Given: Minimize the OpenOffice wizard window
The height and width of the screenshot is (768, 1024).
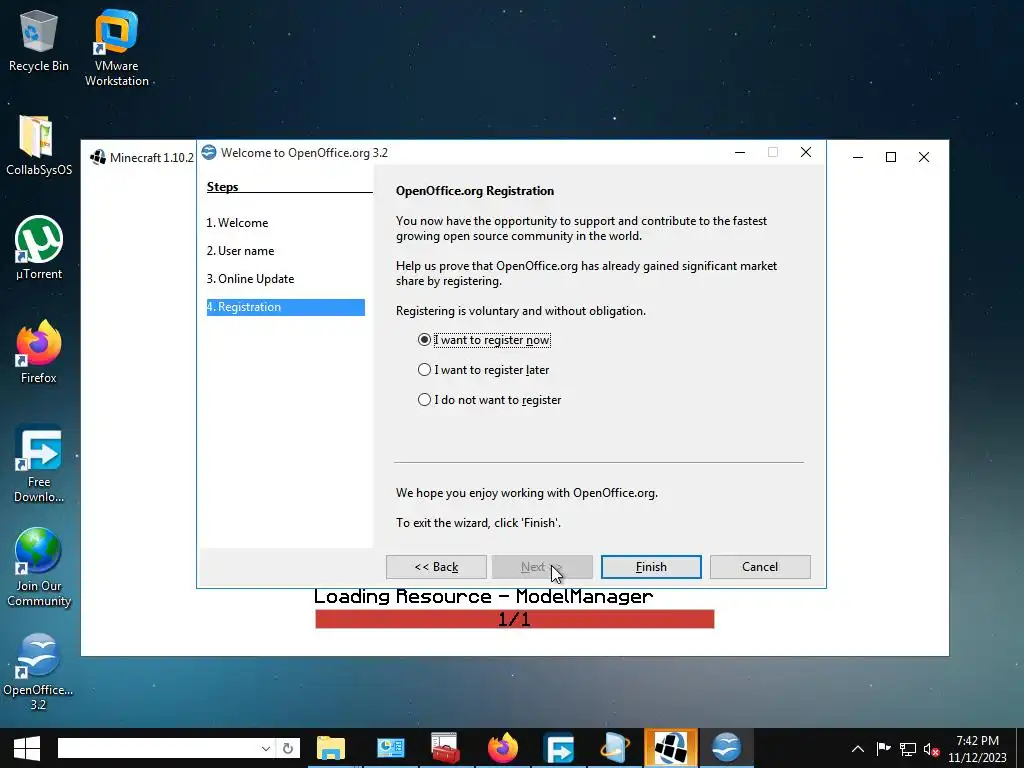Looking at the screenshot, I should pyautogui.click(x=740, y=152).
